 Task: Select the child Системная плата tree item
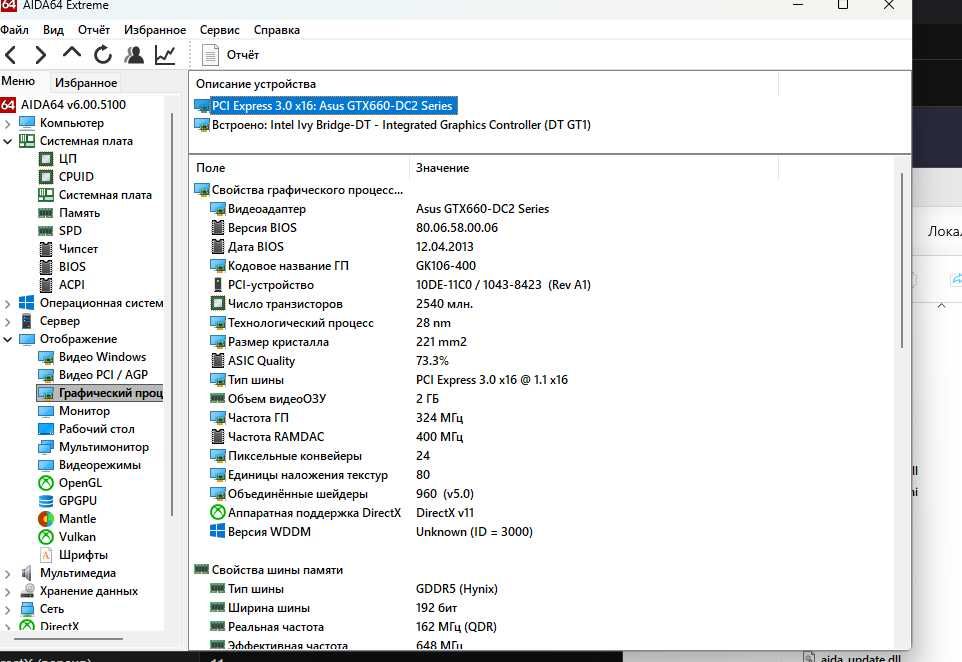pyautogui.click(x=95, y=195)
